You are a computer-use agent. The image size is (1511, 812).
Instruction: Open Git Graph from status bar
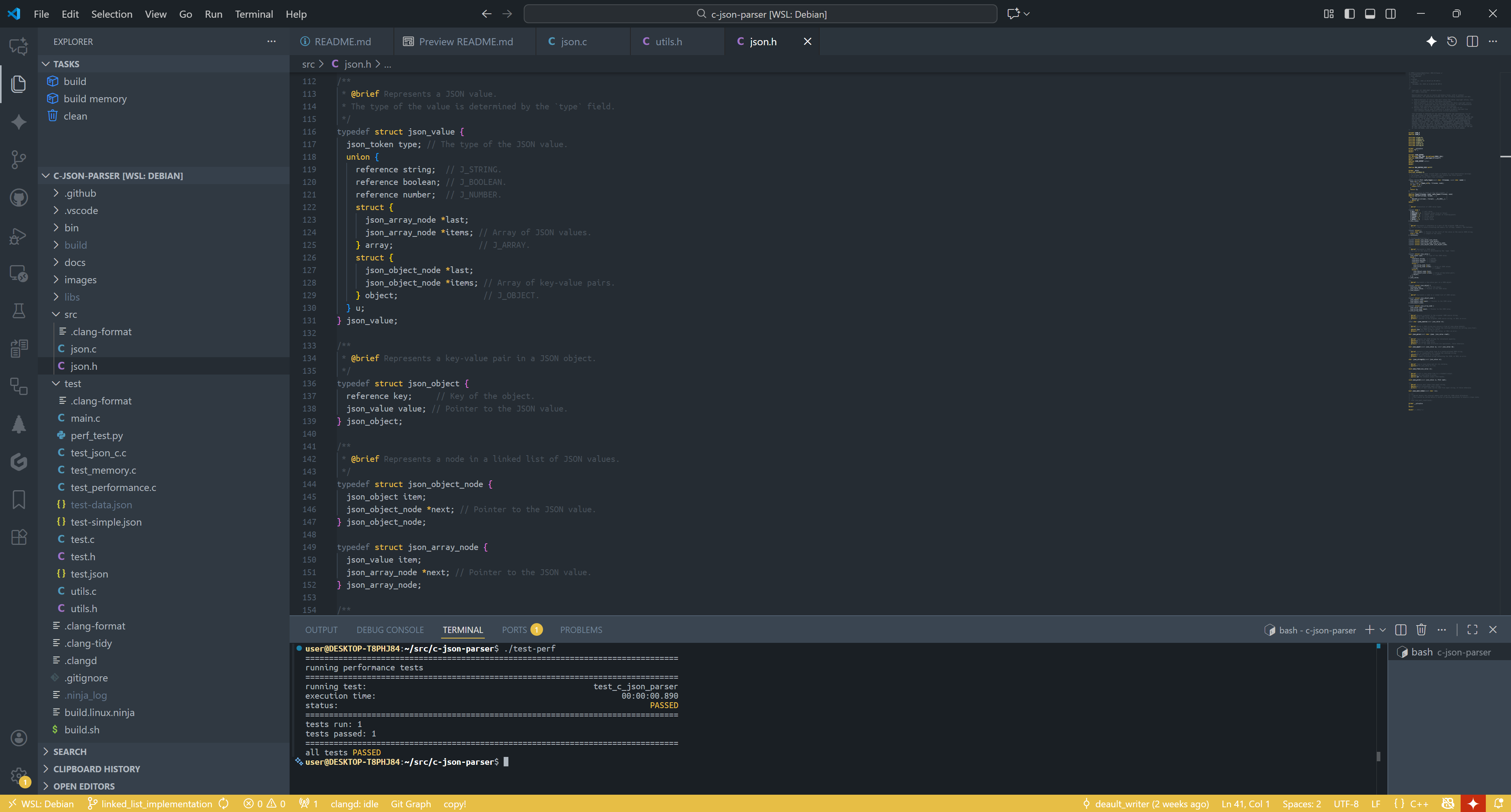(410, 804)
